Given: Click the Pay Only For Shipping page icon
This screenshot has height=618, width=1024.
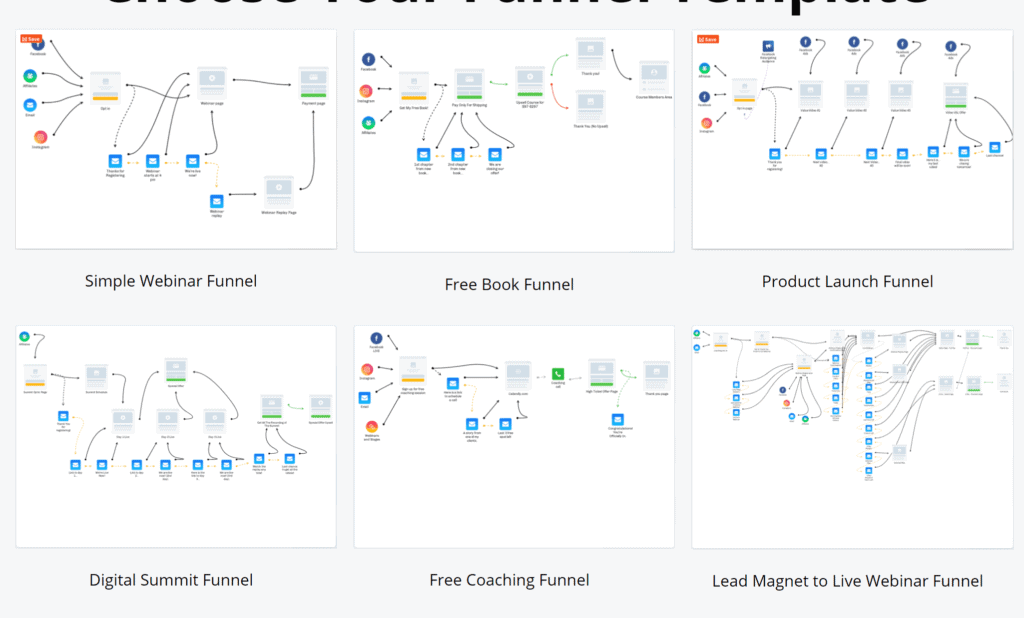Looking at the screenshot, I should point(469,85).
